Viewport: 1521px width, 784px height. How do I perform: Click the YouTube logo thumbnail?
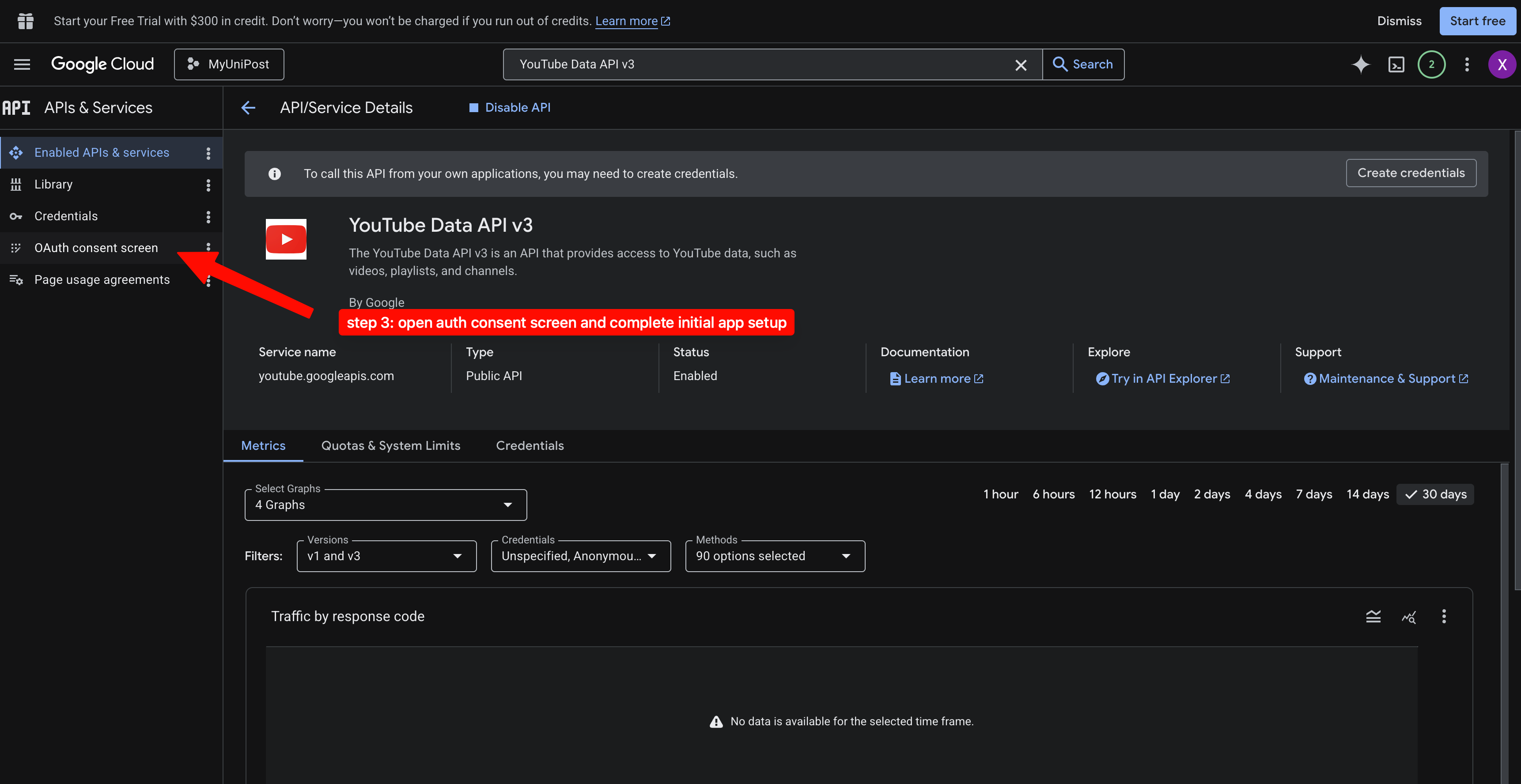286,239
